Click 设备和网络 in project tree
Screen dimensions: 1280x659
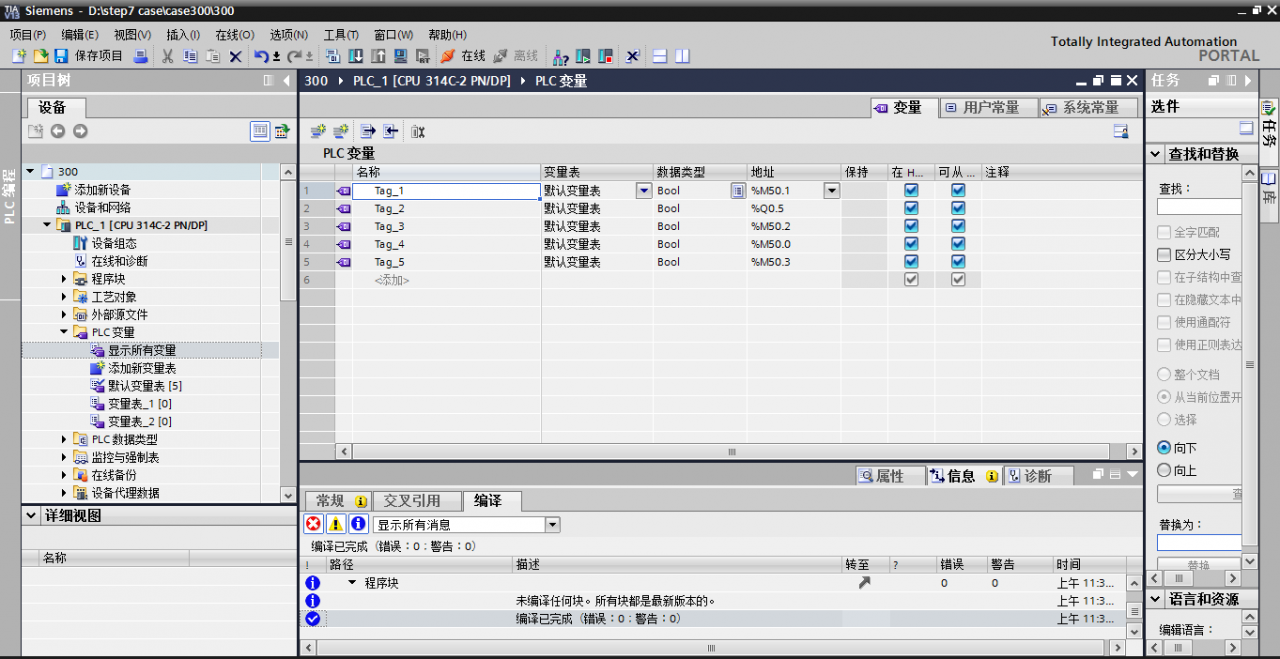(102, 208)
